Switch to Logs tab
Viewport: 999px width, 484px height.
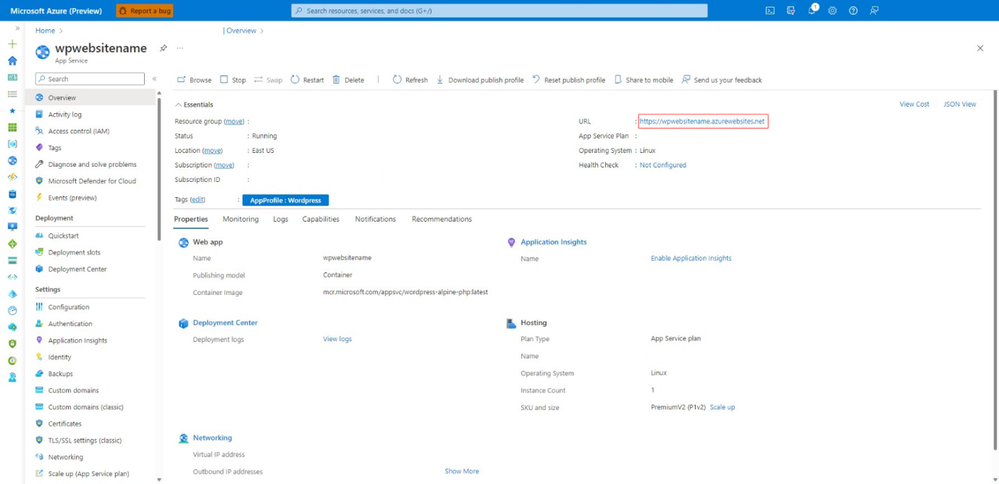pos(280,219)
